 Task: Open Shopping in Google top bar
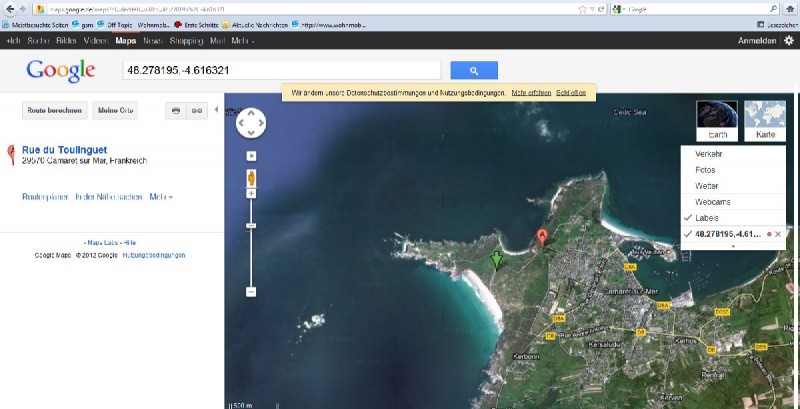186,41
